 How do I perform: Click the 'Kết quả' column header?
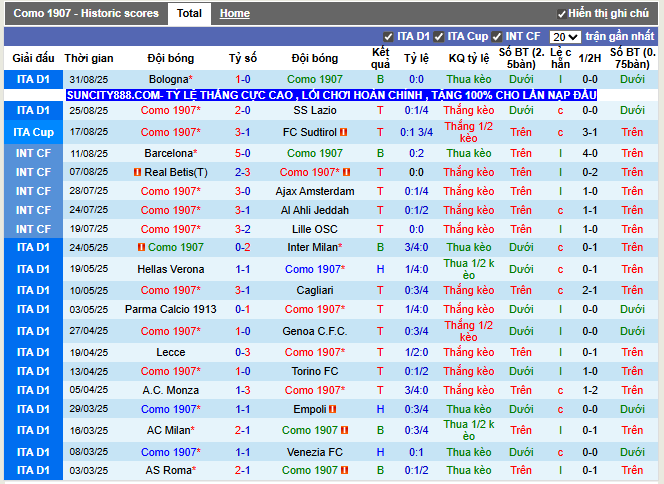pyautogui.click(x=380, y=58)
